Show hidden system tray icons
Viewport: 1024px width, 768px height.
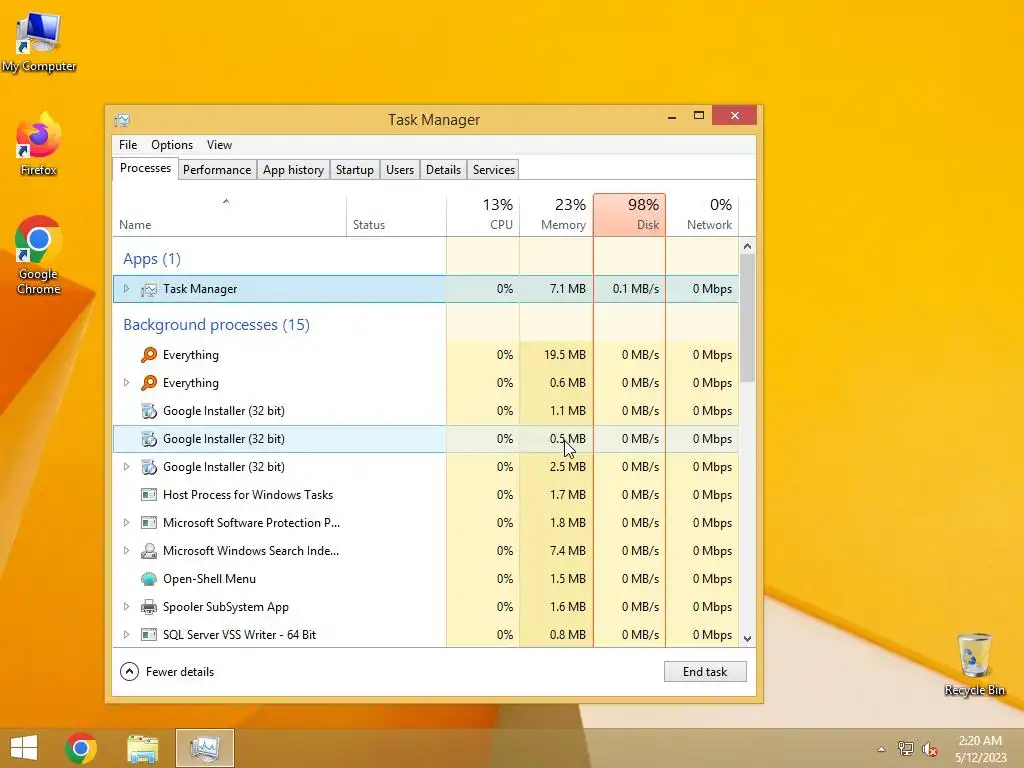(x=881, y=749)
